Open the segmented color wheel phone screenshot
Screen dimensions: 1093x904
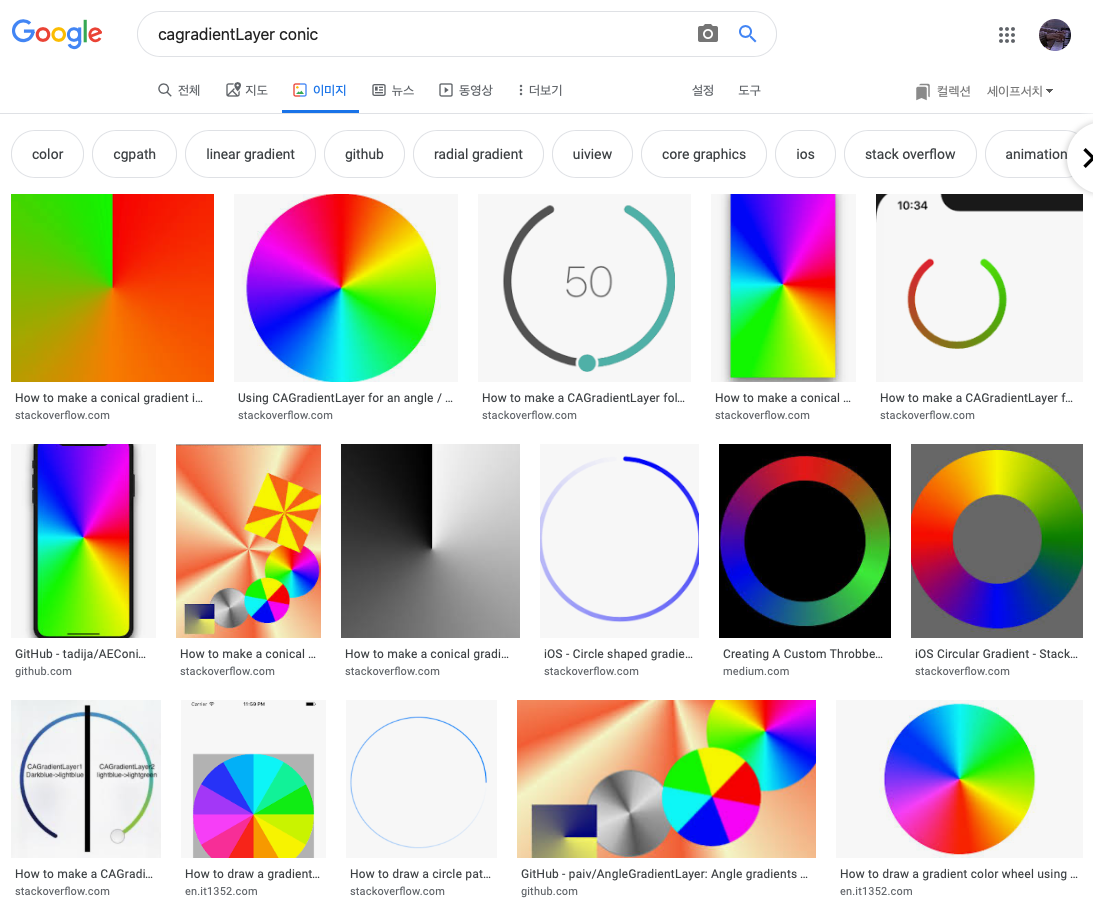pos(254,779)
